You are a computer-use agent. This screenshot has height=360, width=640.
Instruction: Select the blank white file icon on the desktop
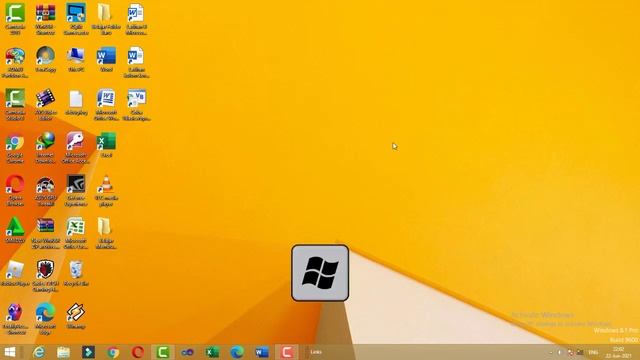pos(76,102)
